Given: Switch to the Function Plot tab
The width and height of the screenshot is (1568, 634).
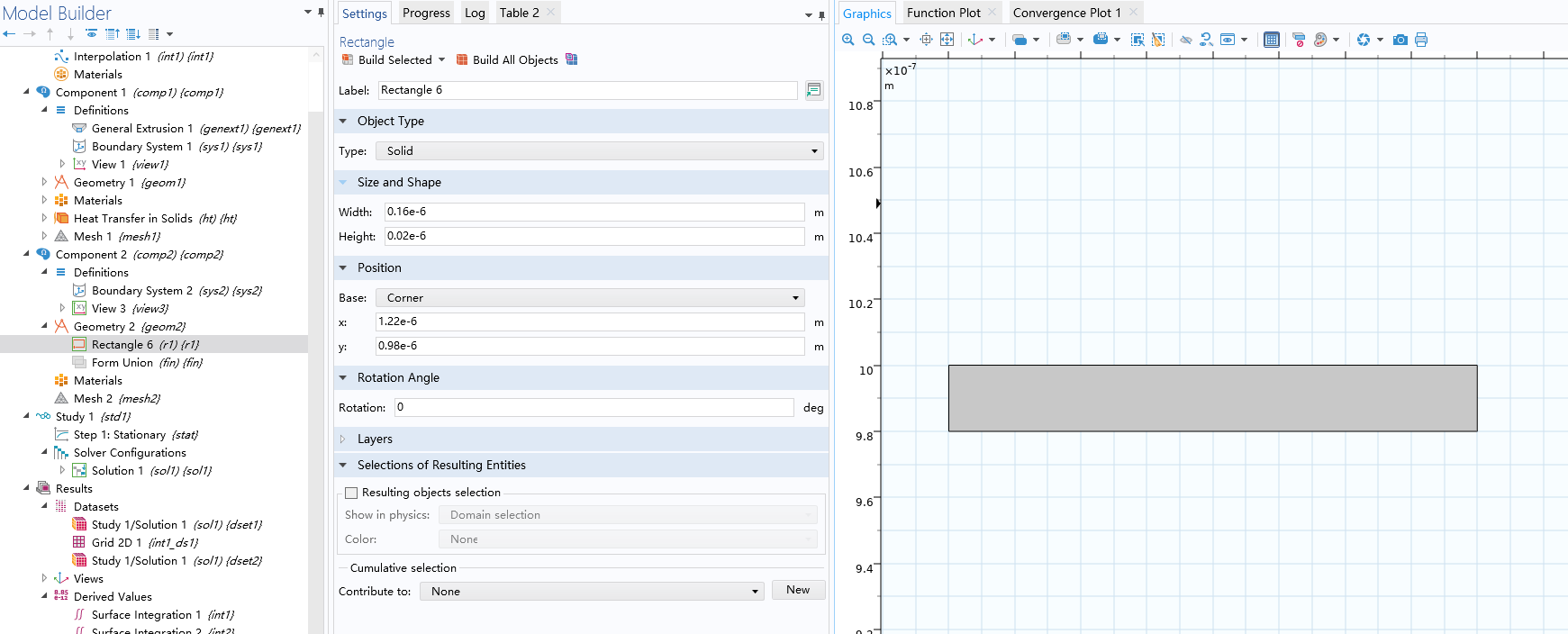Looking at the screenshot, I should point(944,13).
